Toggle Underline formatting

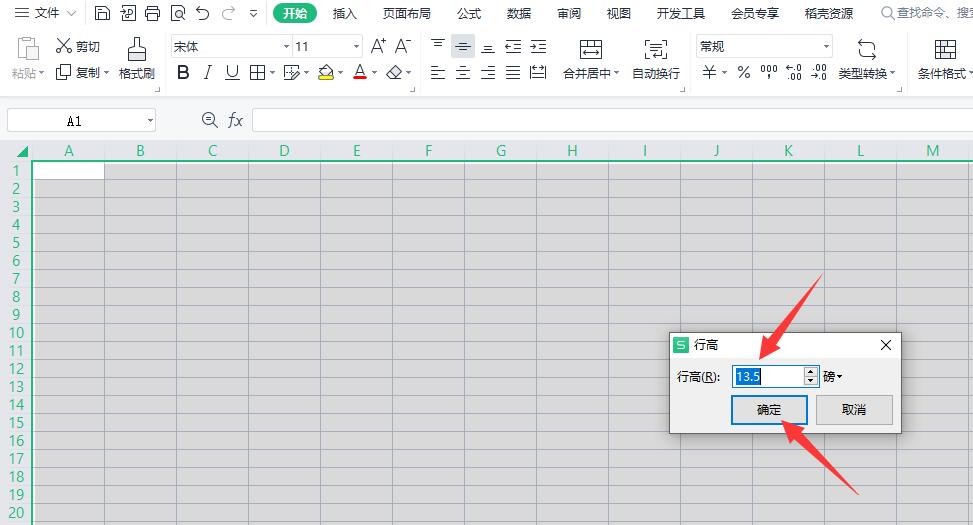pyautogui.click(x=232, y=73)
